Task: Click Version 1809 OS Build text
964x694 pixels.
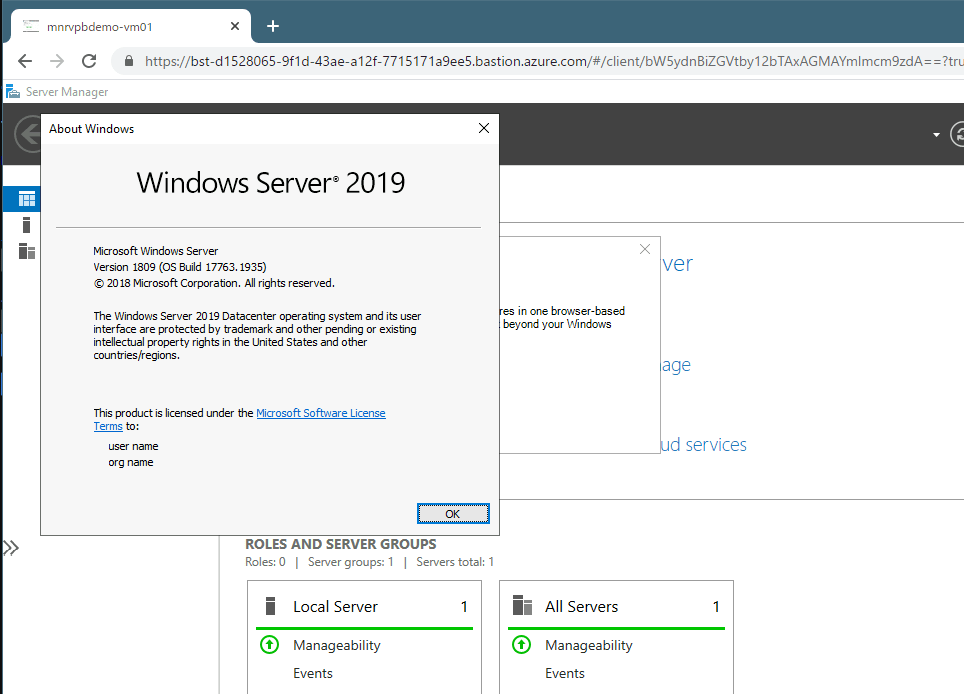Action: (x=180, y=267)
